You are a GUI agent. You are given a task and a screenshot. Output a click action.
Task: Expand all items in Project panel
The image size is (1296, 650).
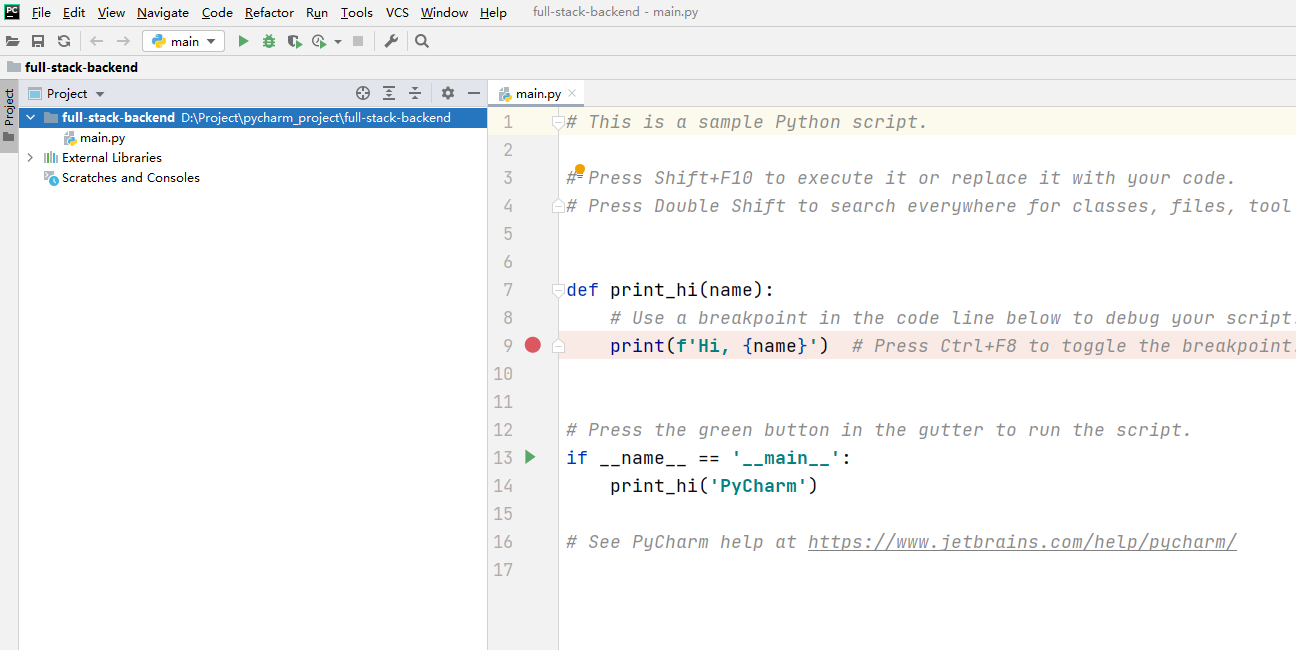tap(389, 93)
